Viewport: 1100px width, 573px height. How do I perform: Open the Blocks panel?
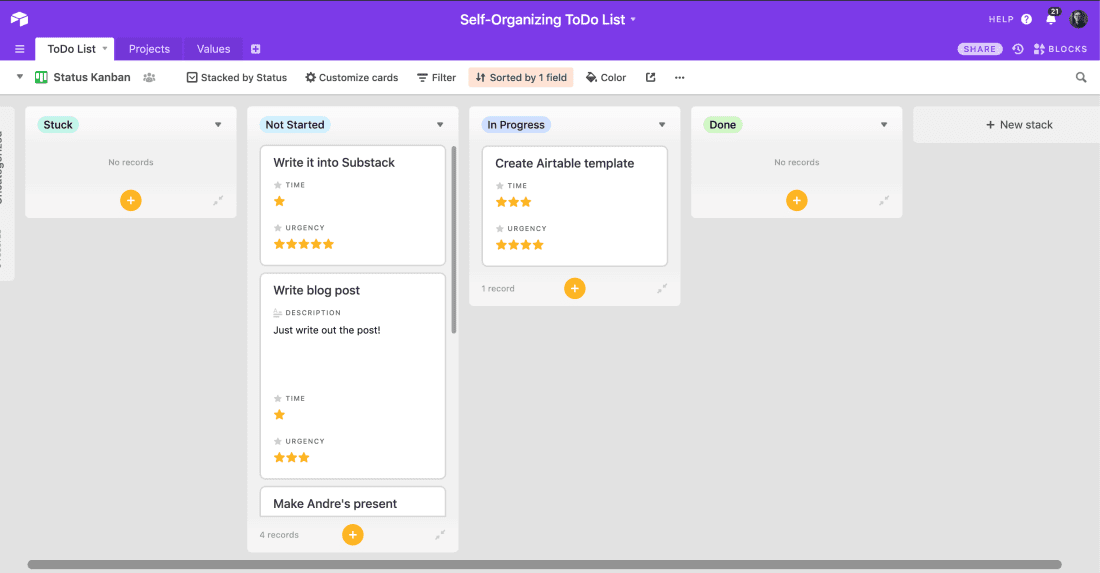[1060, 49]
